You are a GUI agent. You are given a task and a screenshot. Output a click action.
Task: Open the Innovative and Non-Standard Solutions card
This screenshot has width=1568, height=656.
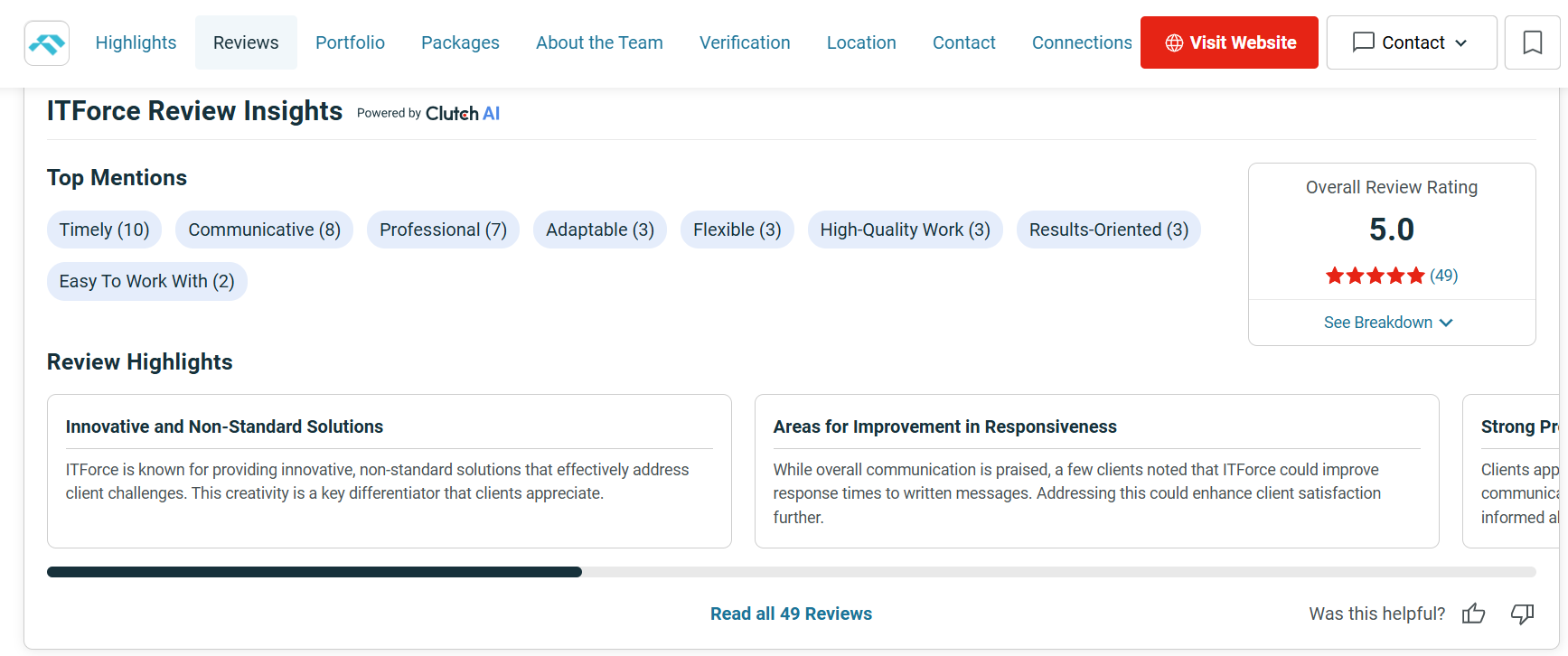click(389, 471)
